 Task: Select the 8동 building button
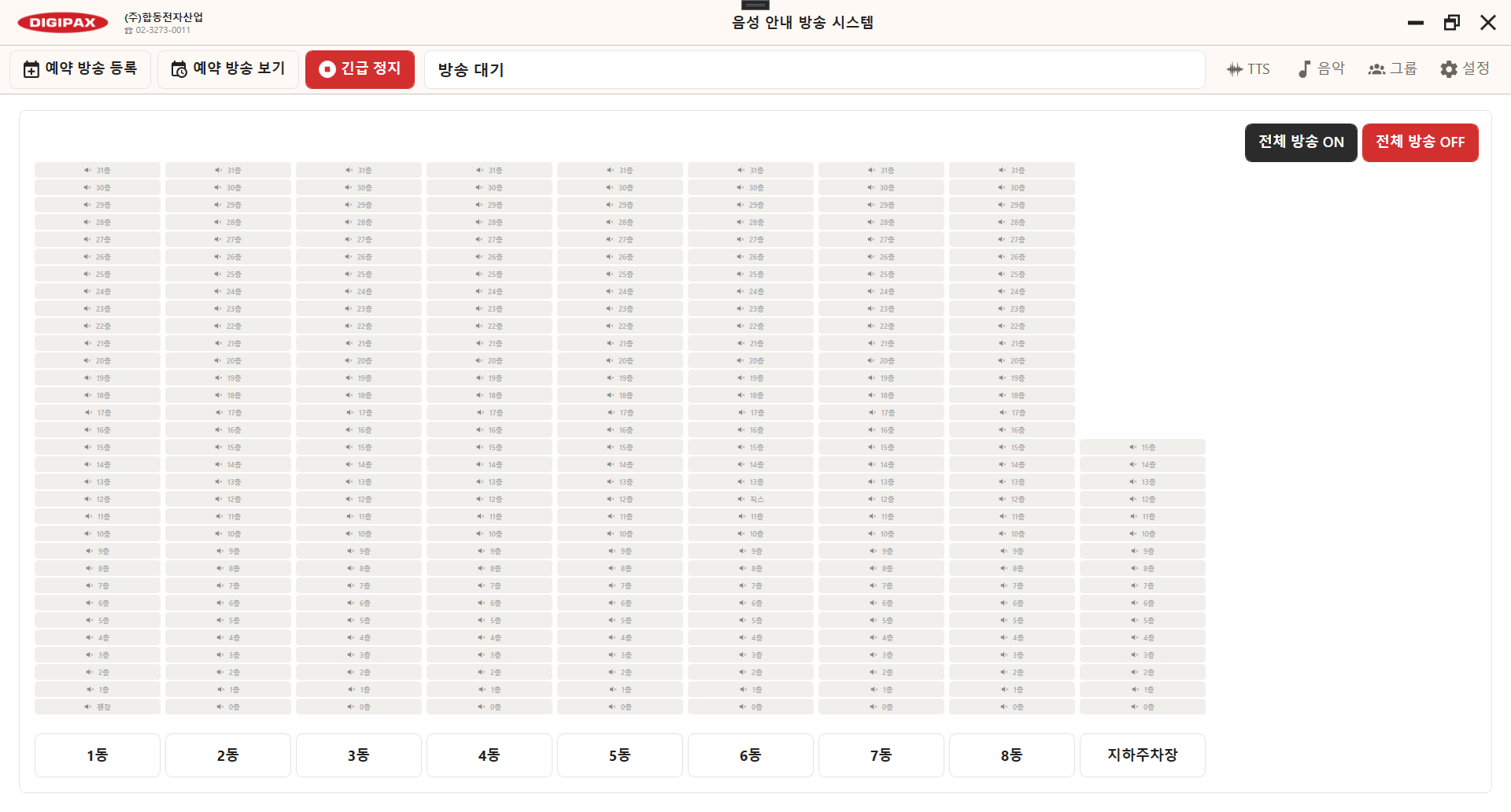pyautogui.click(x=1012, y=755)
